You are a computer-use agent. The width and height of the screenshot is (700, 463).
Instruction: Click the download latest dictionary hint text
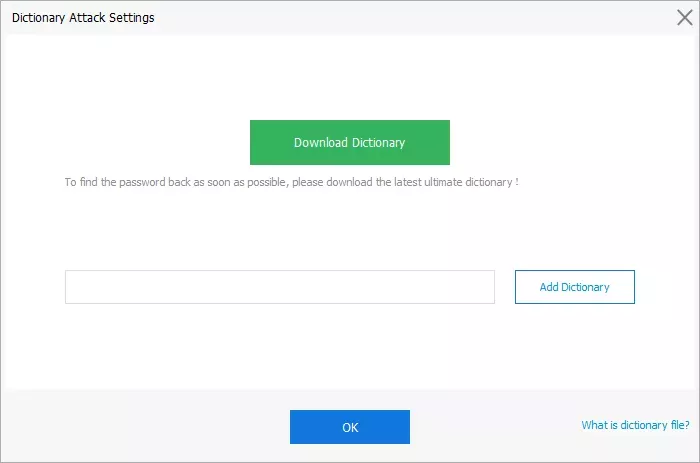(x=292, y=183)
